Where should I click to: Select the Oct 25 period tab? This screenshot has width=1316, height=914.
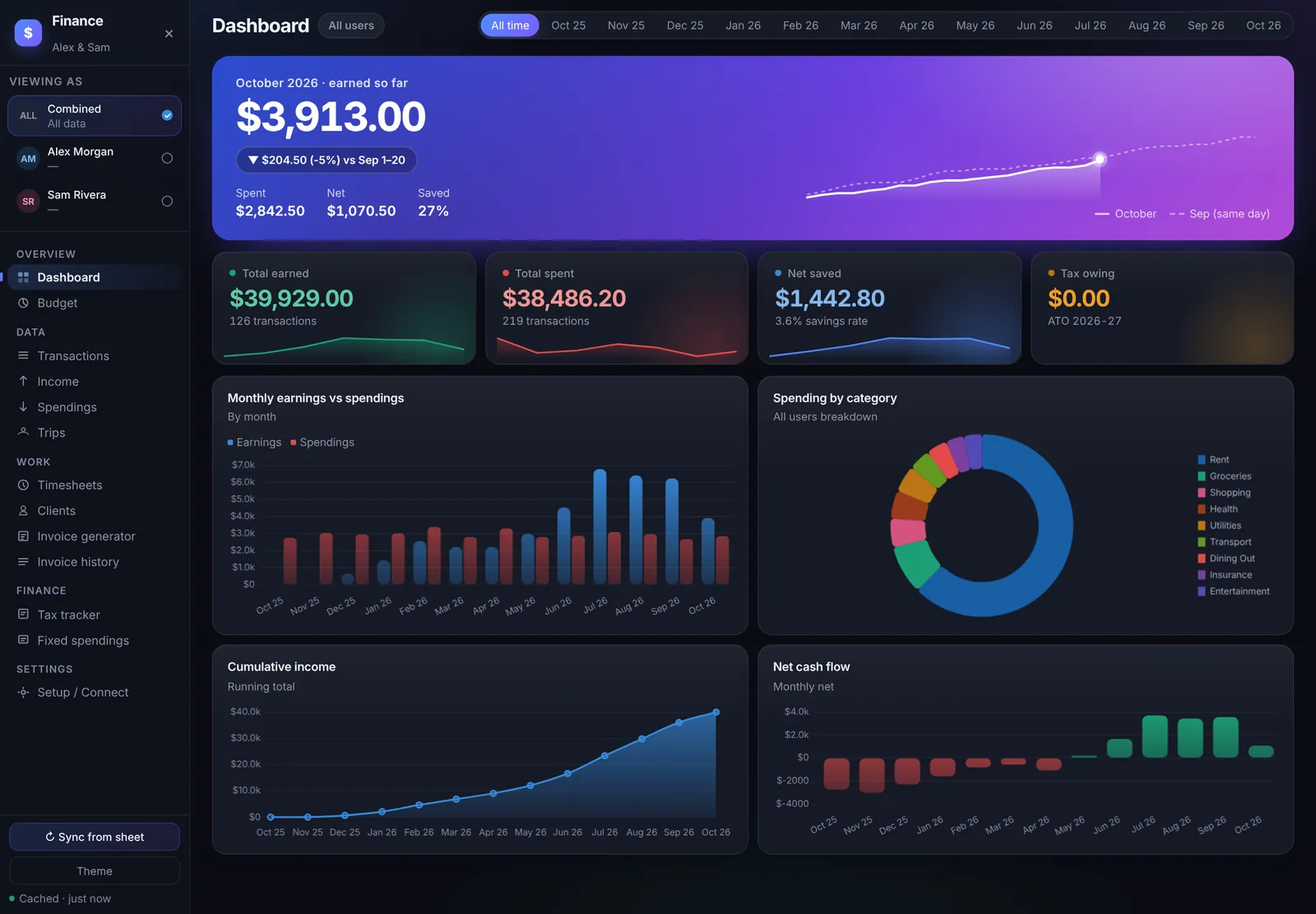tap(568, 26)
